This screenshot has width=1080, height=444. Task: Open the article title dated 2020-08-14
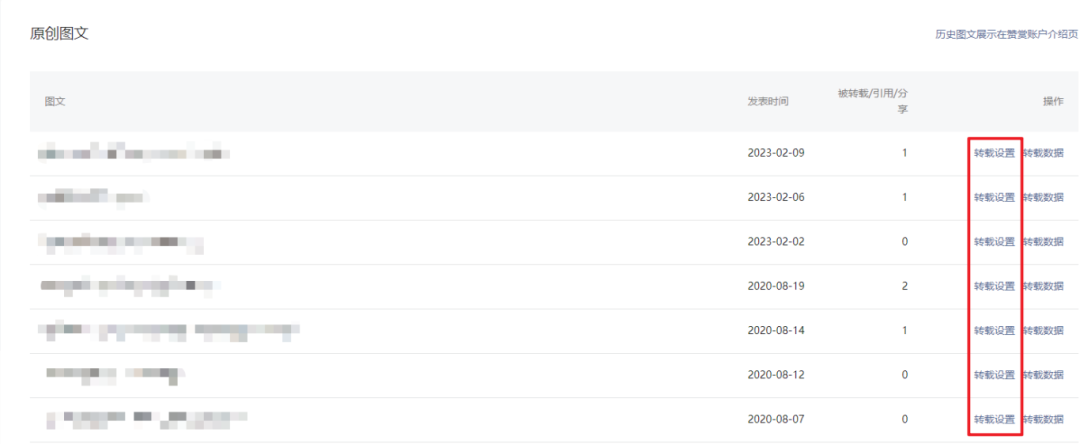click(x=169, y=330)
